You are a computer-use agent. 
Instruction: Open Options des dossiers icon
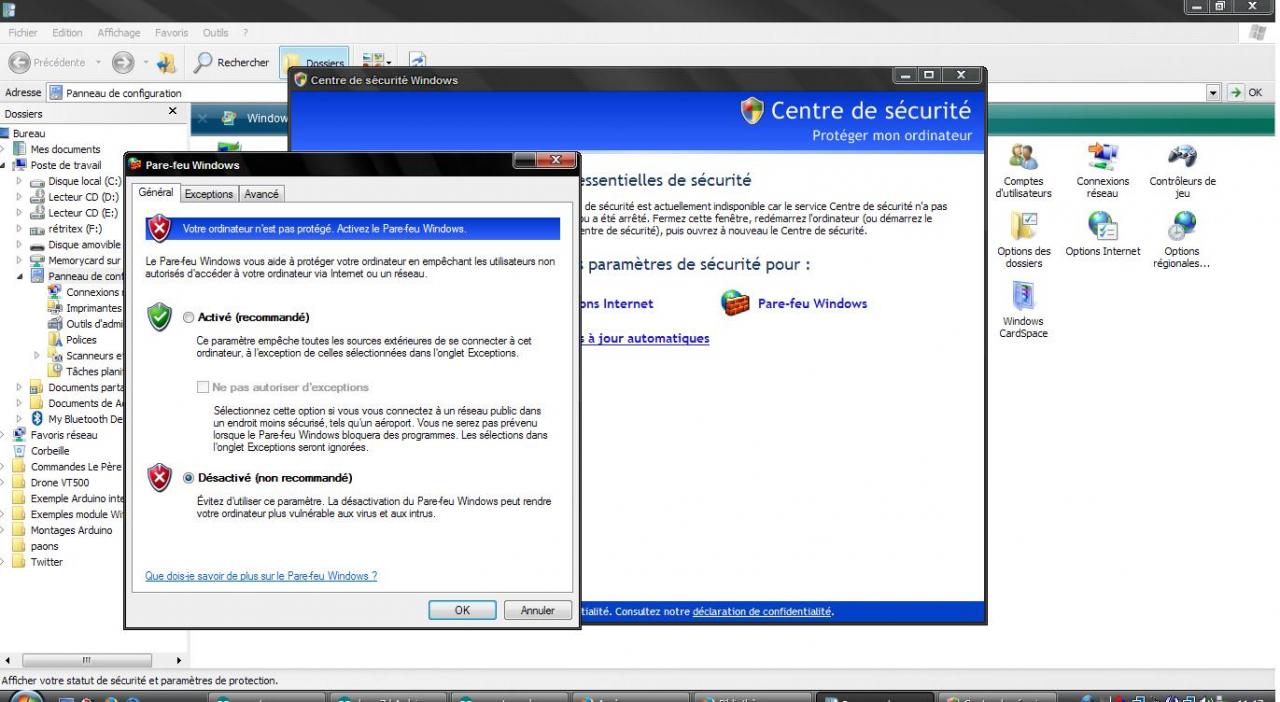1023,240
